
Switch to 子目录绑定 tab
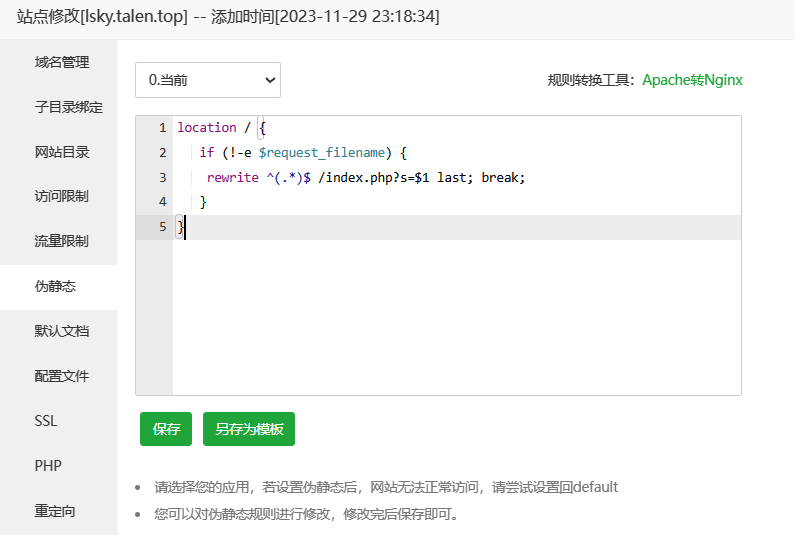68,107
